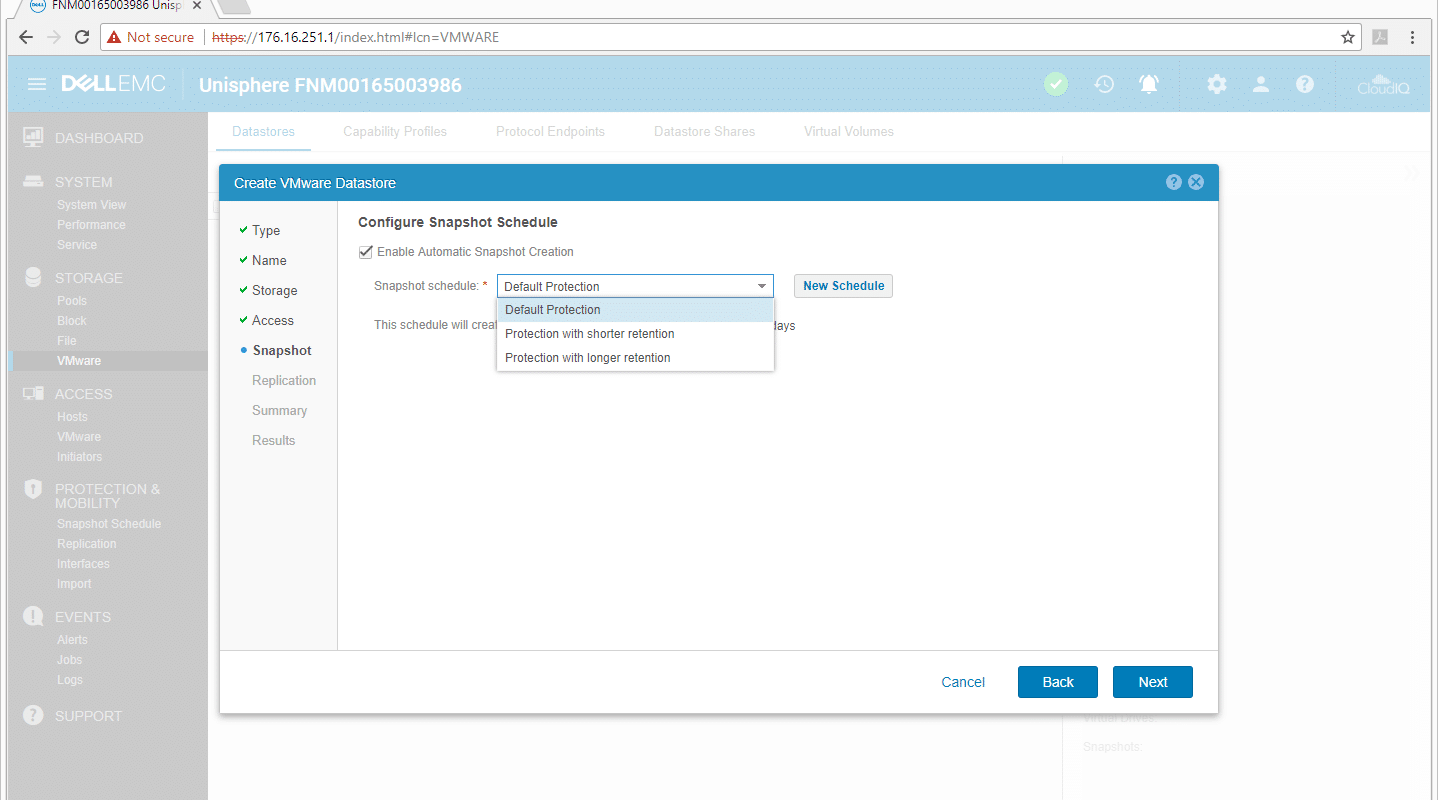Click the green system health status icon
Viewport: 1438px width, 800px height.
[x=1056, y=84]
